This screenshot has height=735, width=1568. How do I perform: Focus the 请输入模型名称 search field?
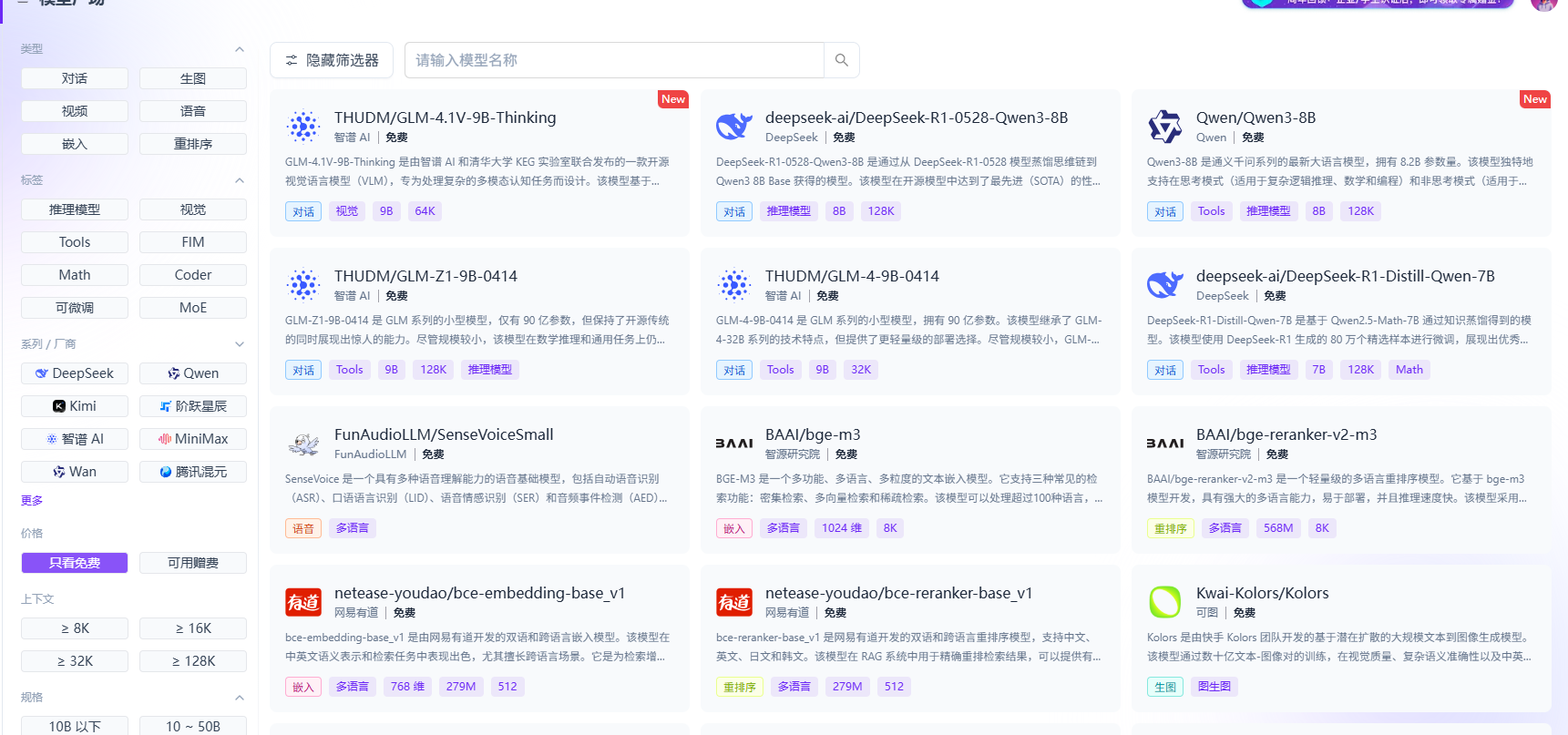coord(614,60)
